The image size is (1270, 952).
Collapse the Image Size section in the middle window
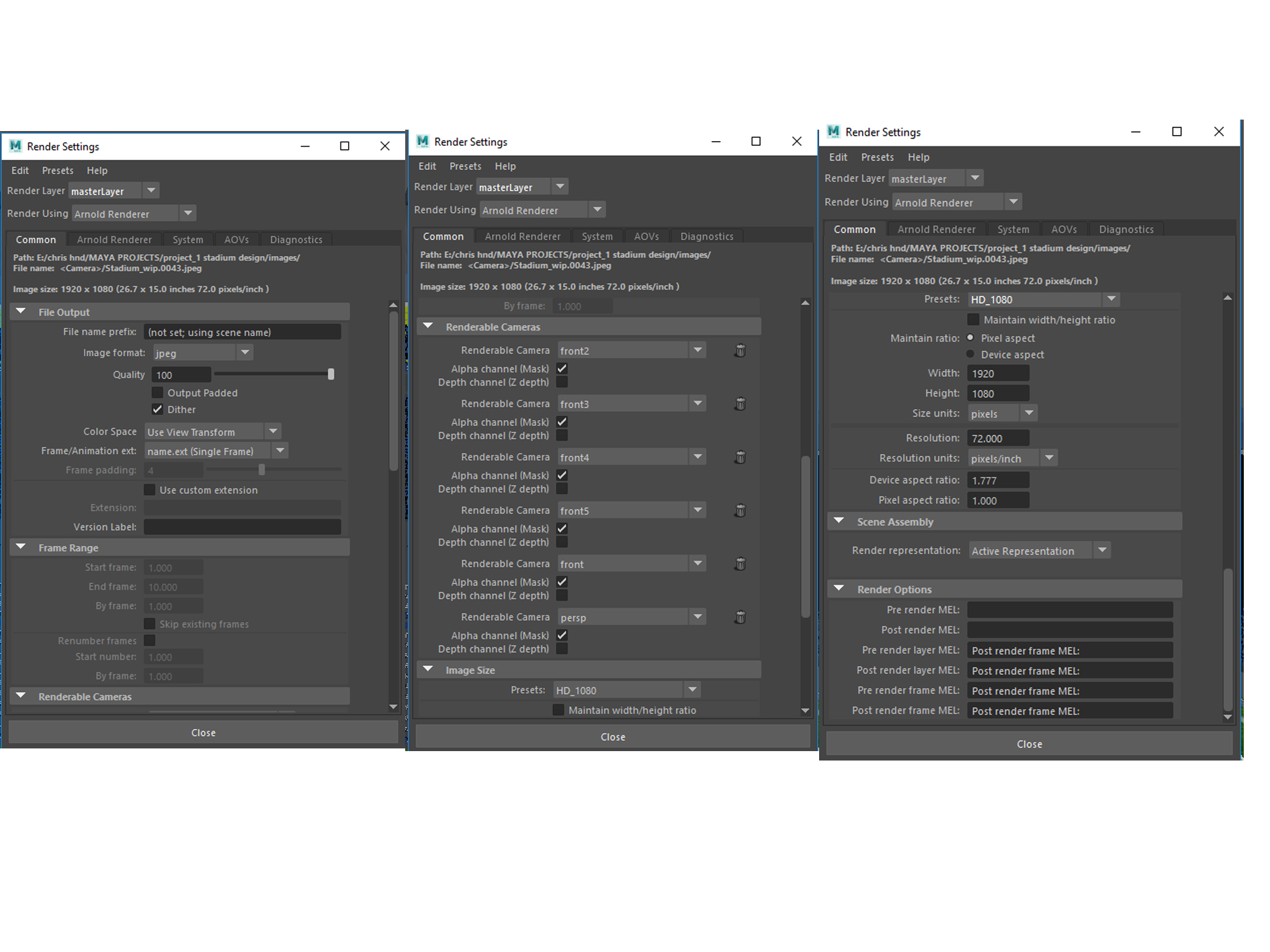coord(428,670)
